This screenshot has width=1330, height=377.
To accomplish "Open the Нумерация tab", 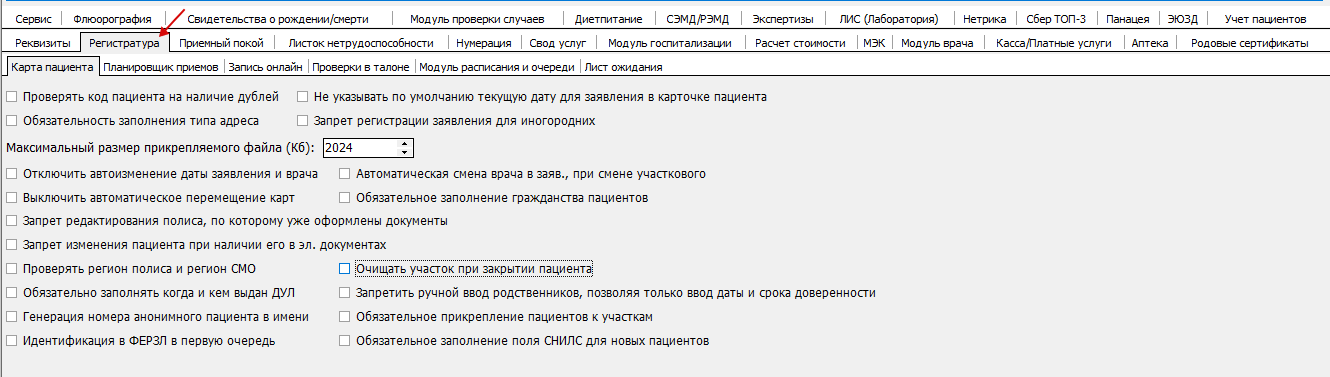I will click(483, 43).
